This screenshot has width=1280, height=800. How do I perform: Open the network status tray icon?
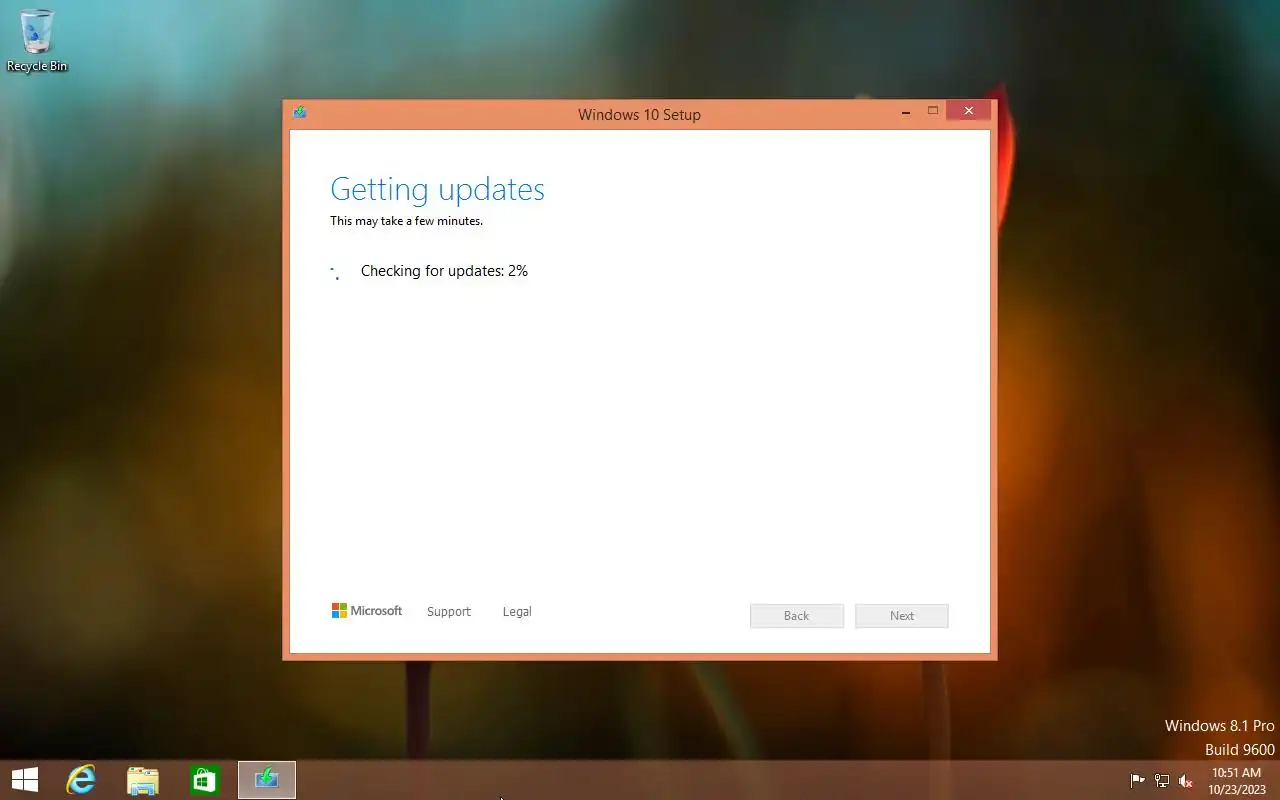(1161, 781)
